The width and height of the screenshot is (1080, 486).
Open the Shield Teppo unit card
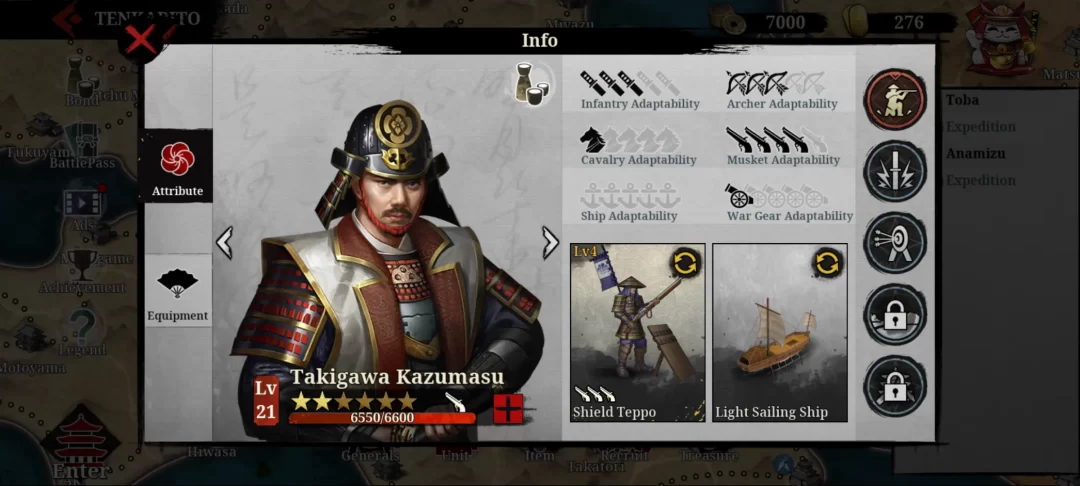tap(638, 332)
